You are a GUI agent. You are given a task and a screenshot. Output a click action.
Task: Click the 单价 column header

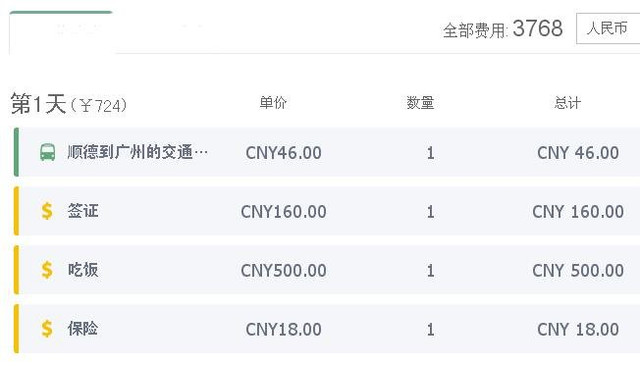(273, 102)
